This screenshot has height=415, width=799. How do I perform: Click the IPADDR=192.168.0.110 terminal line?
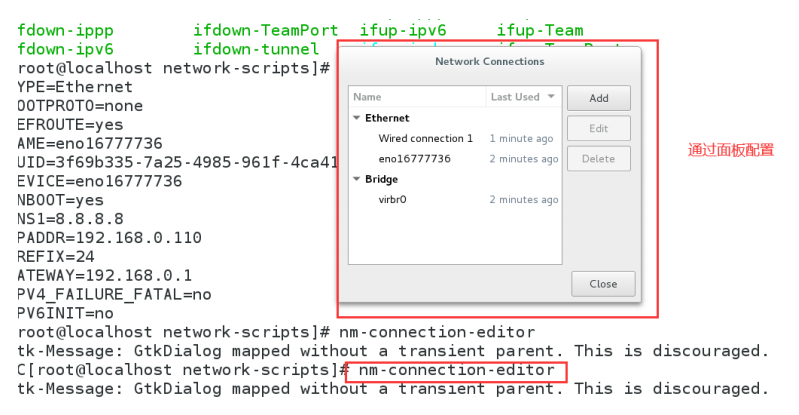pyautogui.click(x=110, y=237)
